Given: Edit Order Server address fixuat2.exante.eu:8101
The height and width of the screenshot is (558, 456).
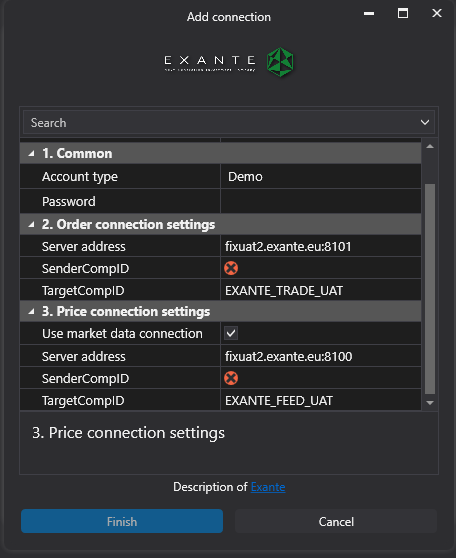Looking at the screenshot, I should [320, 246].
